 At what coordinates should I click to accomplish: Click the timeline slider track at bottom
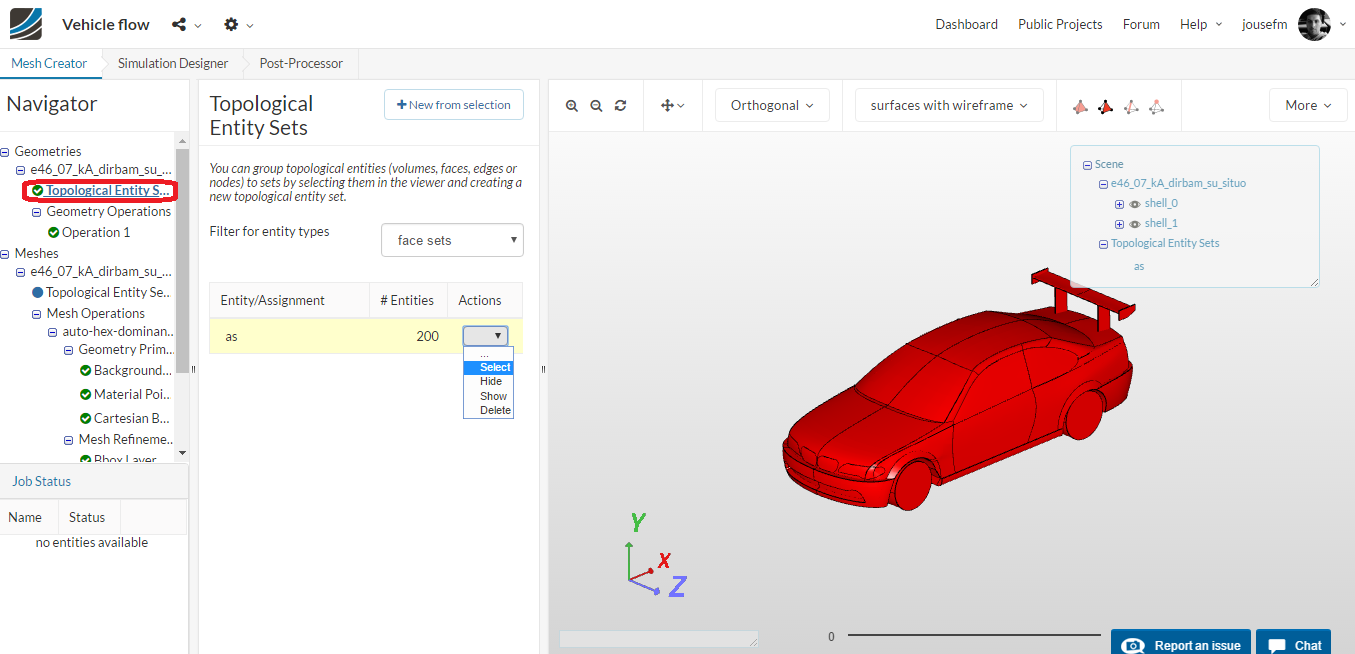(973, 635)
